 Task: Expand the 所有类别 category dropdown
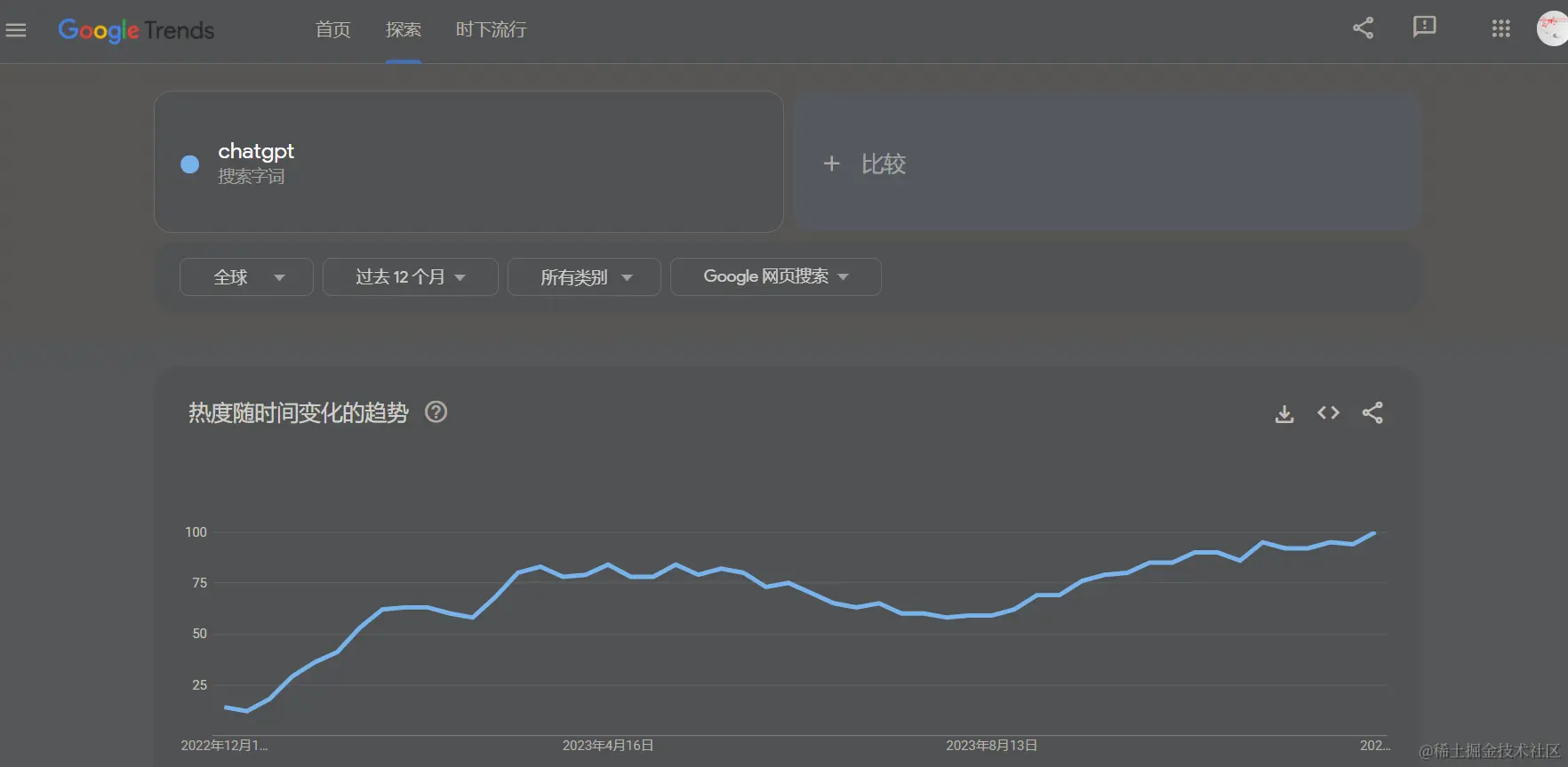point(584,277)
